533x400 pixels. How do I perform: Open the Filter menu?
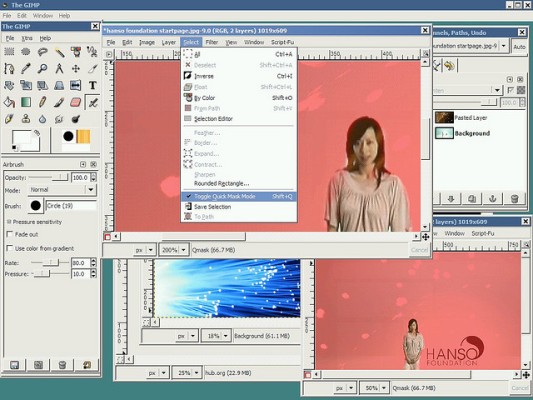tap(211, 42)
